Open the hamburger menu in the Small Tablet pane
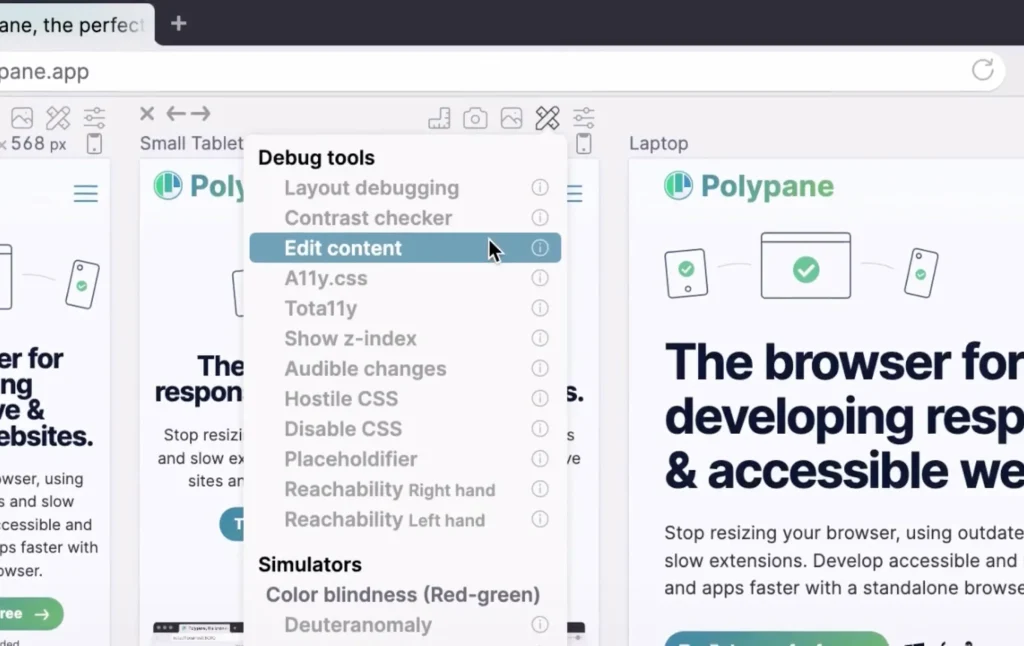Viewport: 1024px width, 646px height. (x=574, y=194)
